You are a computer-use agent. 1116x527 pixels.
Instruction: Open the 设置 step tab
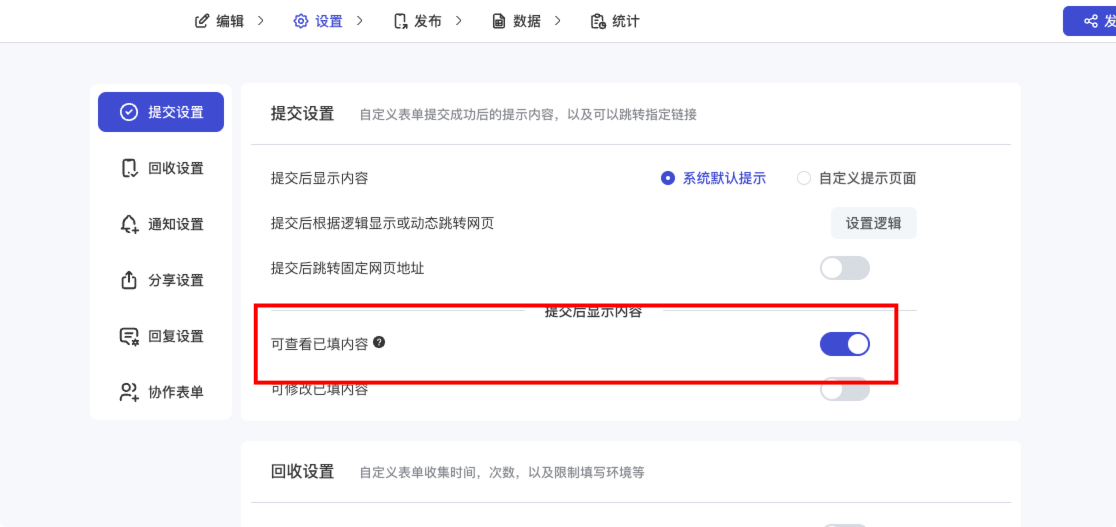click(318, 21)
